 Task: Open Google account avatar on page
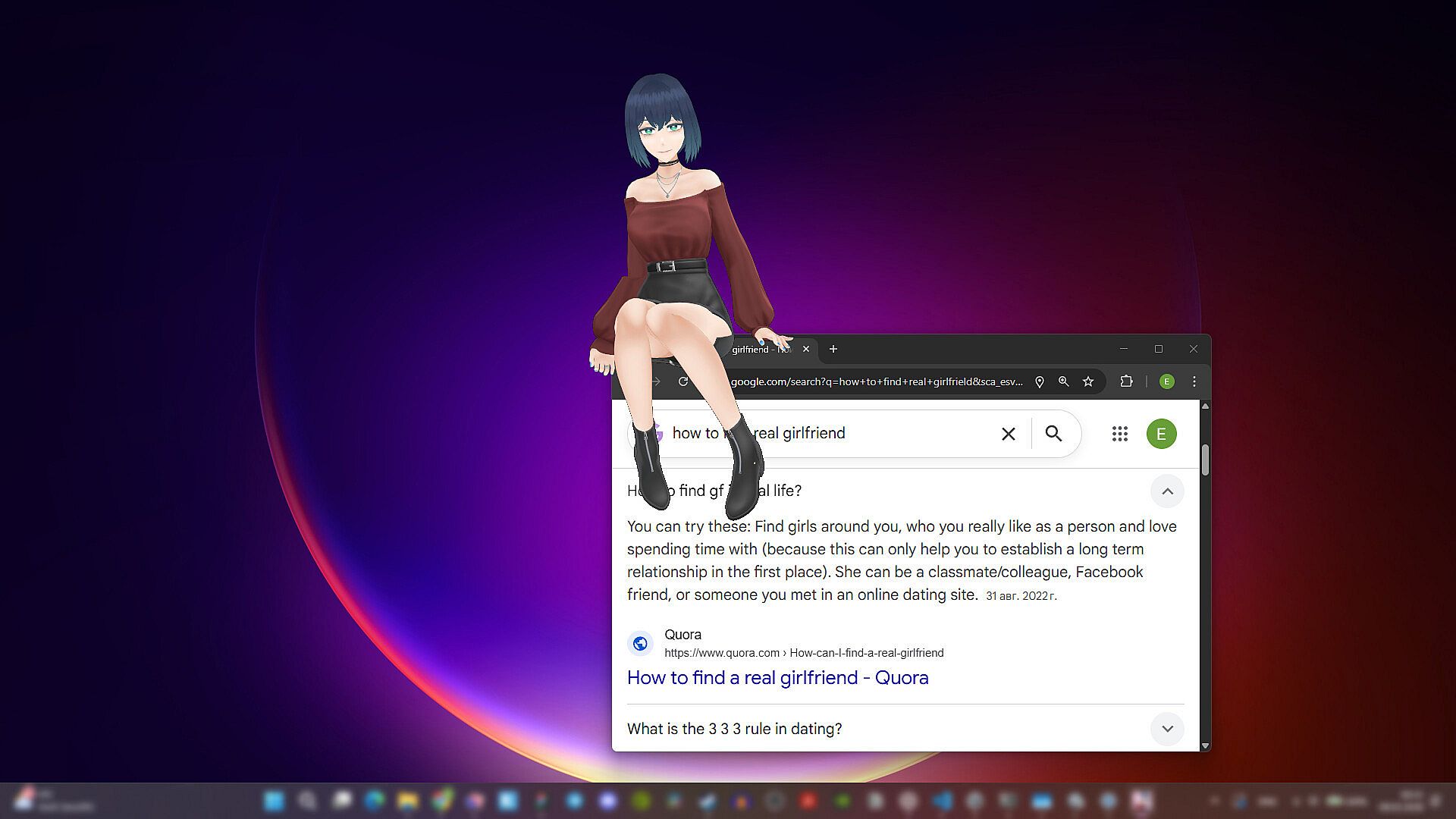(x=1161, y=434)
